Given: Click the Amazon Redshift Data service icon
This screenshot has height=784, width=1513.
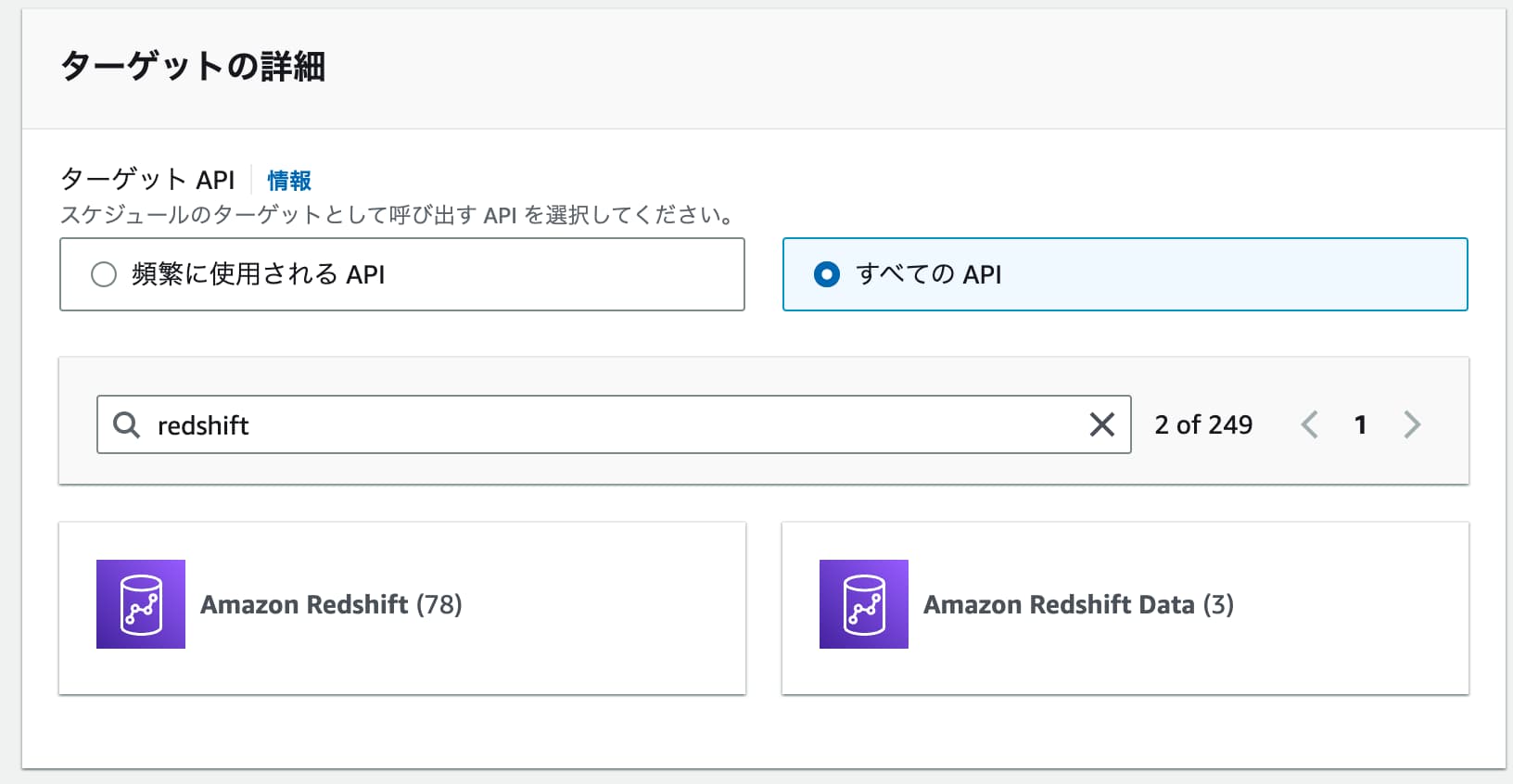Looking at the screenshot, I should click(x=864, y=604).
